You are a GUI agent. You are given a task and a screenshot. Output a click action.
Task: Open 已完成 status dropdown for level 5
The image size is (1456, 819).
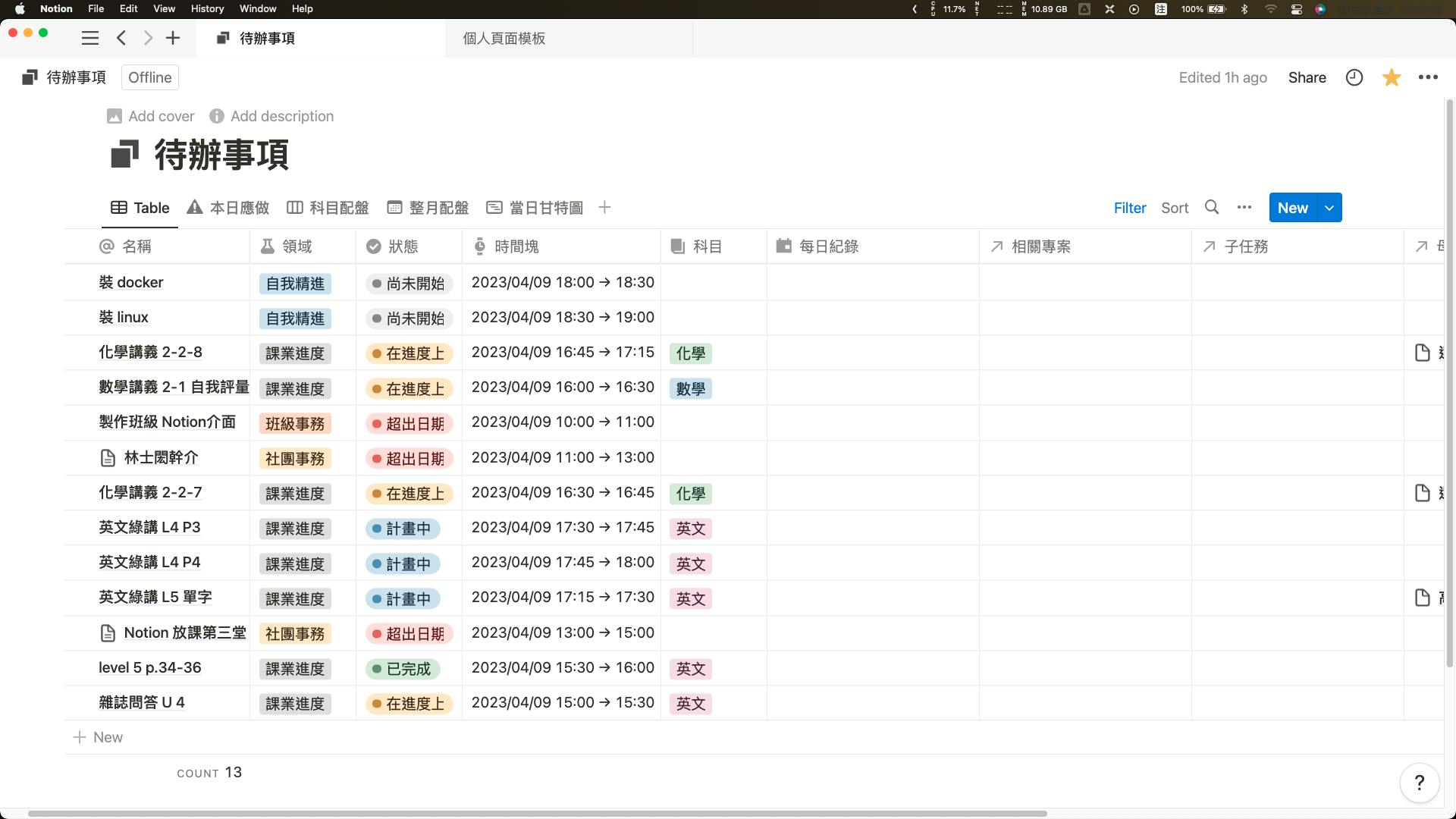click(x=403, y=669)
